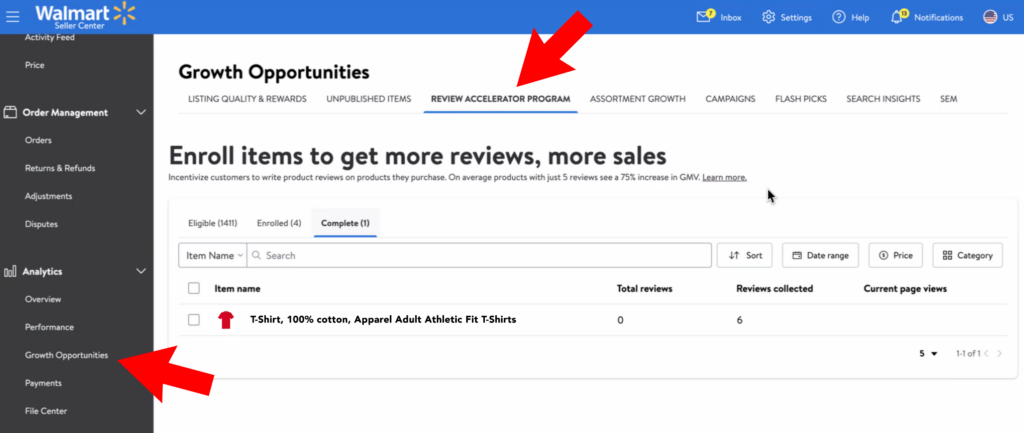
Task: Go to the next results page arrow
Action: coord(1000,353)
